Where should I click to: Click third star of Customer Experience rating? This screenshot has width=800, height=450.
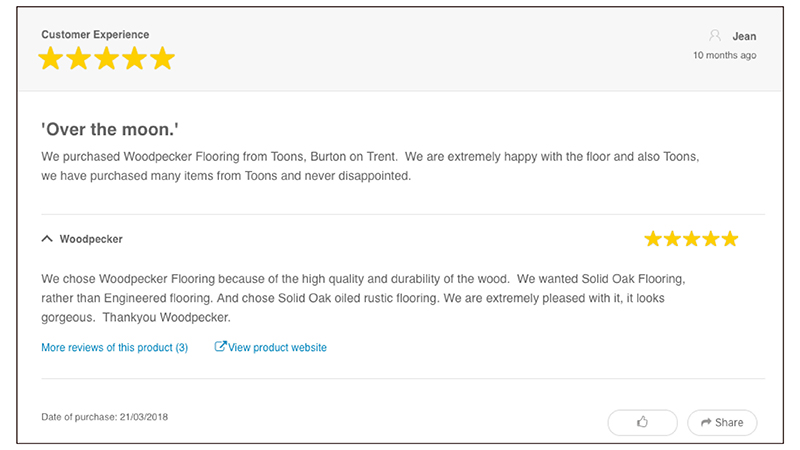[x=106, y=59]
